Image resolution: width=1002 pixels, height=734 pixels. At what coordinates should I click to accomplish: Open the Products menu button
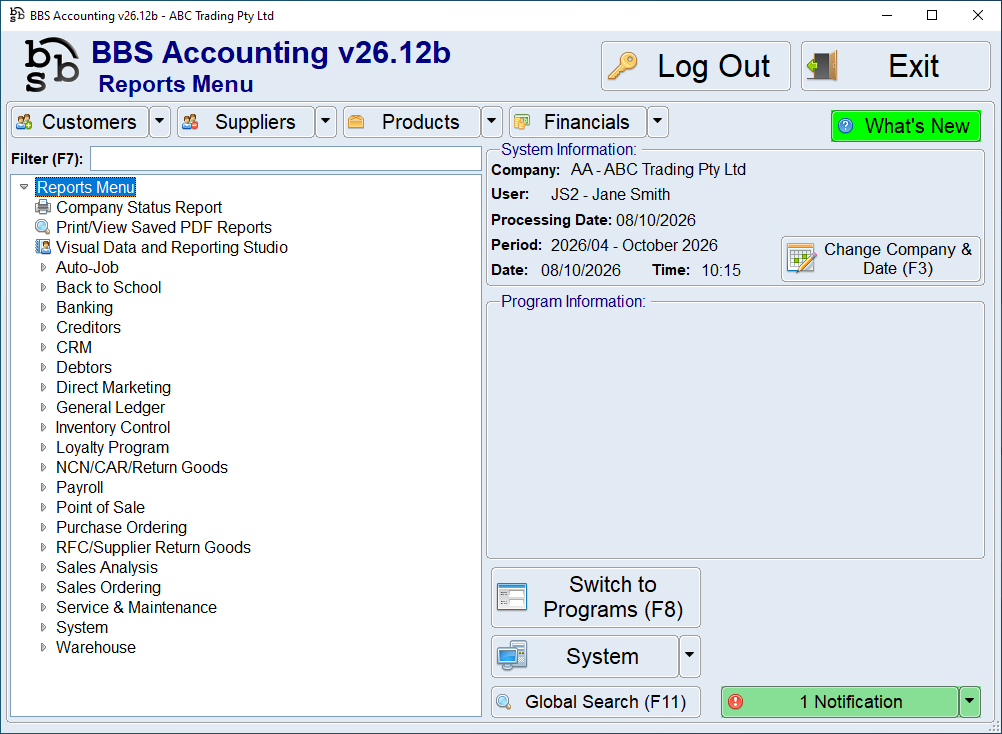(412, 121)
